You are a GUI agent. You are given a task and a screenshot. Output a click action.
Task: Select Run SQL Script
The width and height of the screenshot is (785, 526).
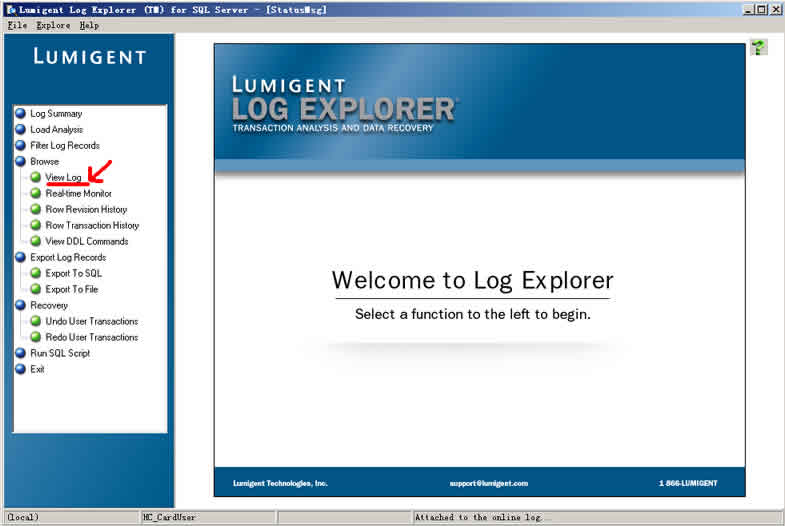[x=60, y=353]
